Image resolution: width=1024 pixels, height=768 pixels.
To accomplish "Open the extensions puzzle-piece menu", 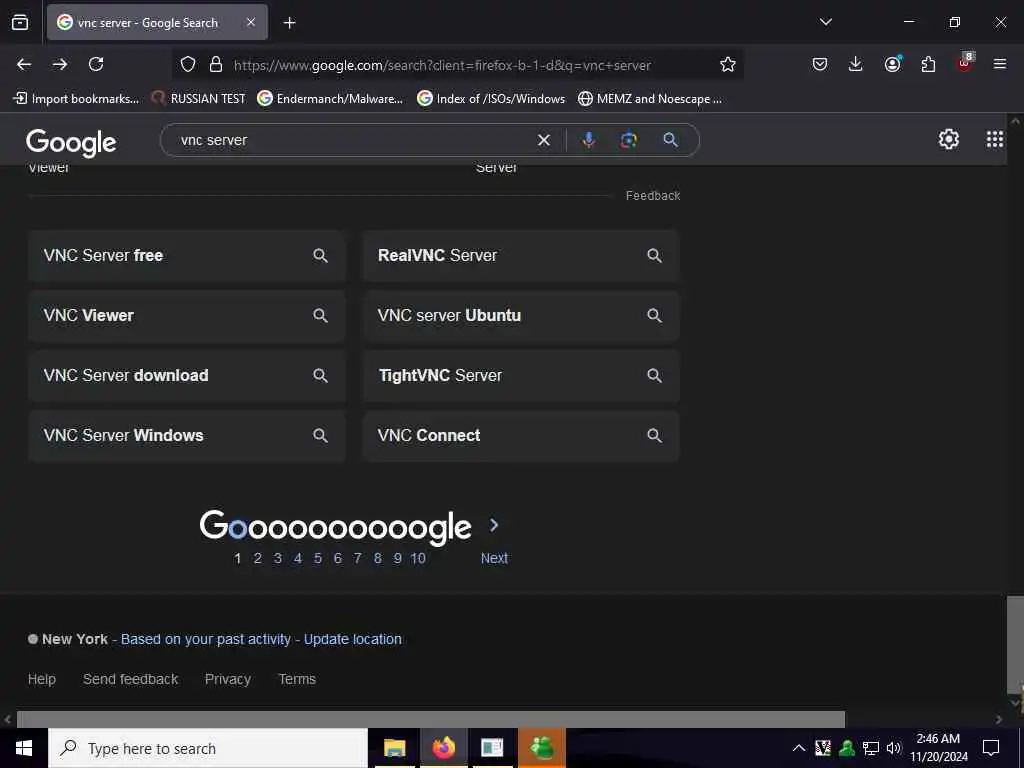I will tap(928, 64).
